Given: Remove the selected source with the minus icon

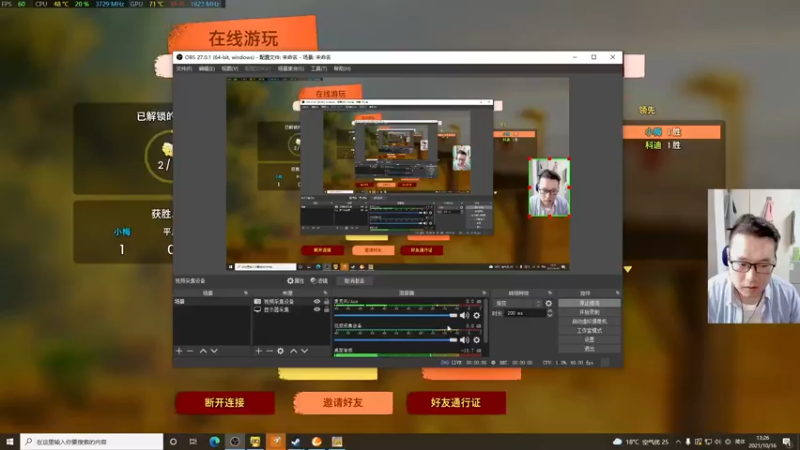Looking at the screenshot, I should (x=269, y=351).
